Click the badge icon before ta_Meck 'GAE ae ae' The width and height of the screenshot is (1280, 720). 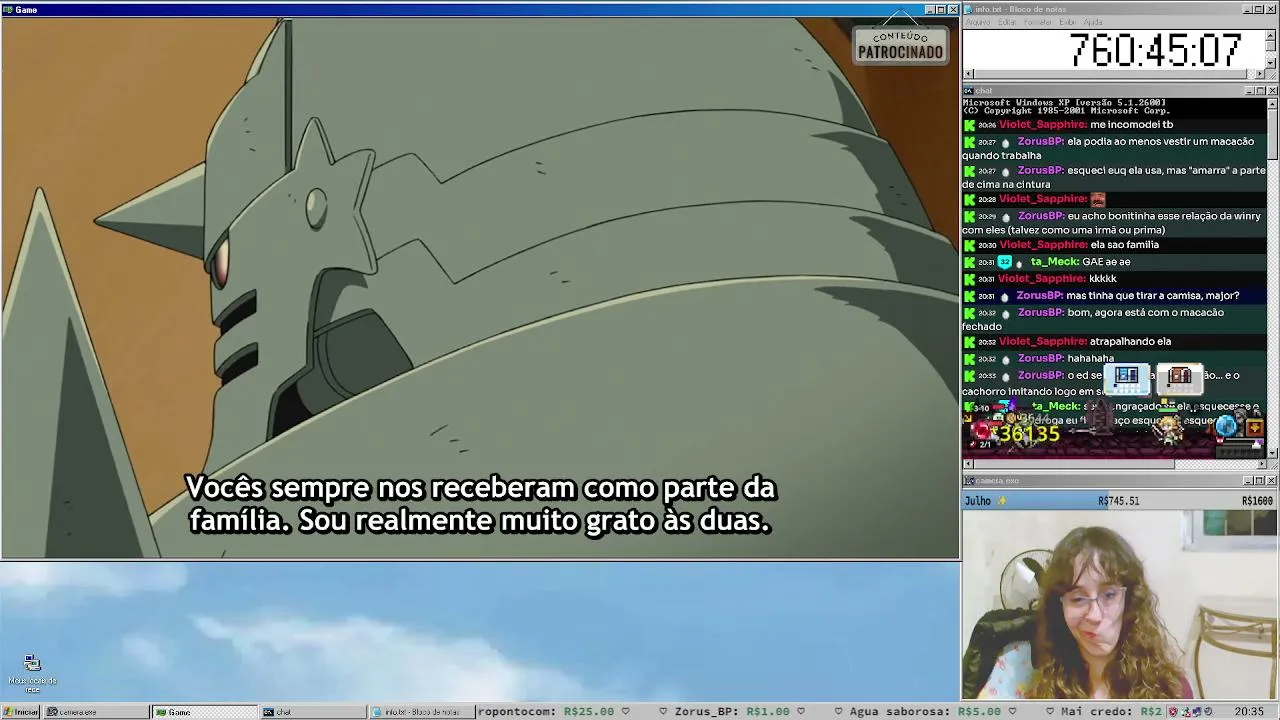(x=1005, y=262)
